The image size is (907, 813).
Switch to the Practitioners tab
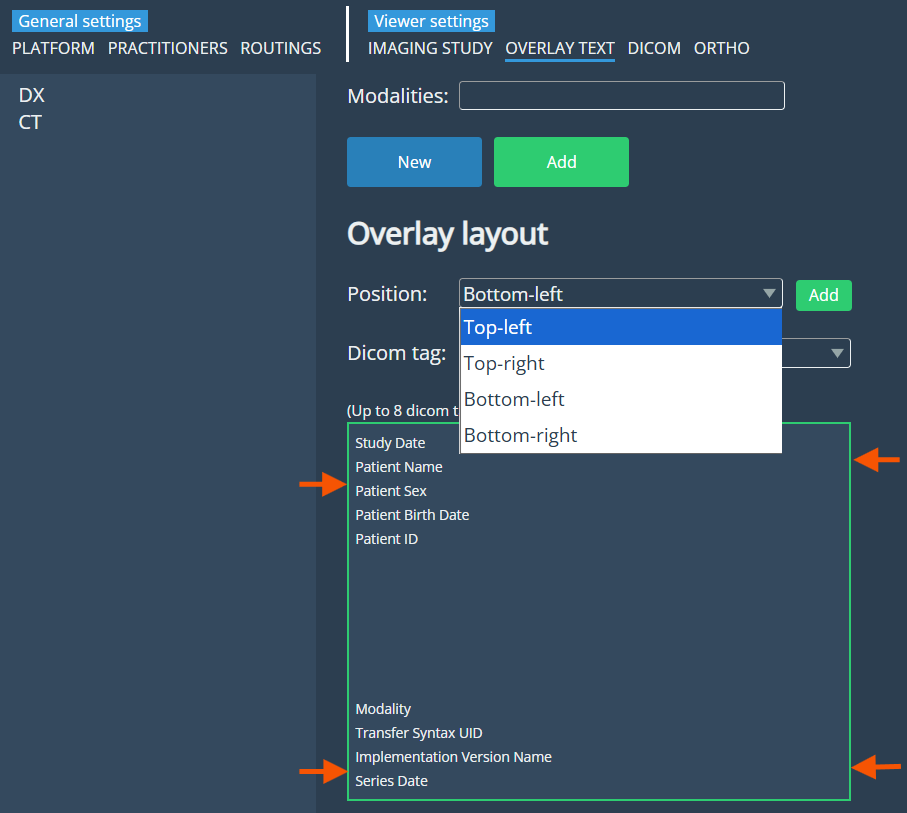167,48
